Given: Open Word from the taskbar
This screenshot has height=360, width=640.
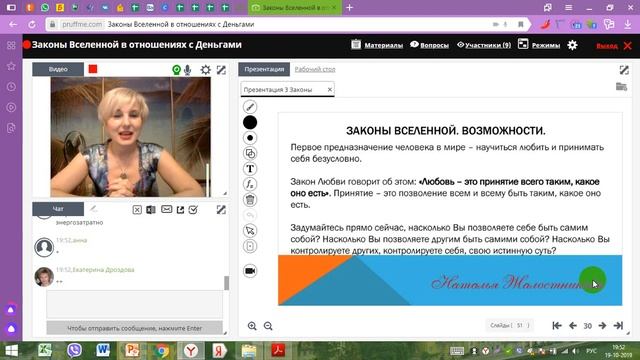Looking at the screenshot, I should (103, 350).
